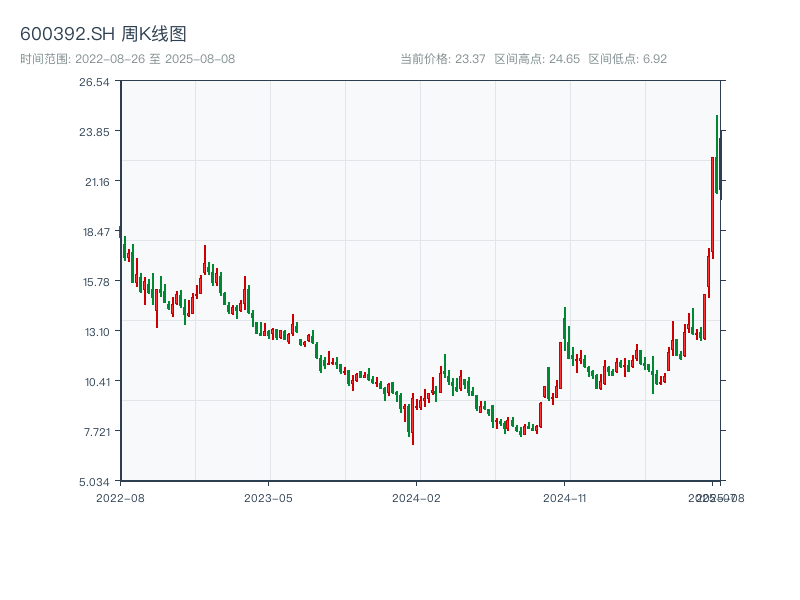Click the 5.034 y-axis price label
The height and width of the screenshot is (600, 800).
click(94, 482)
